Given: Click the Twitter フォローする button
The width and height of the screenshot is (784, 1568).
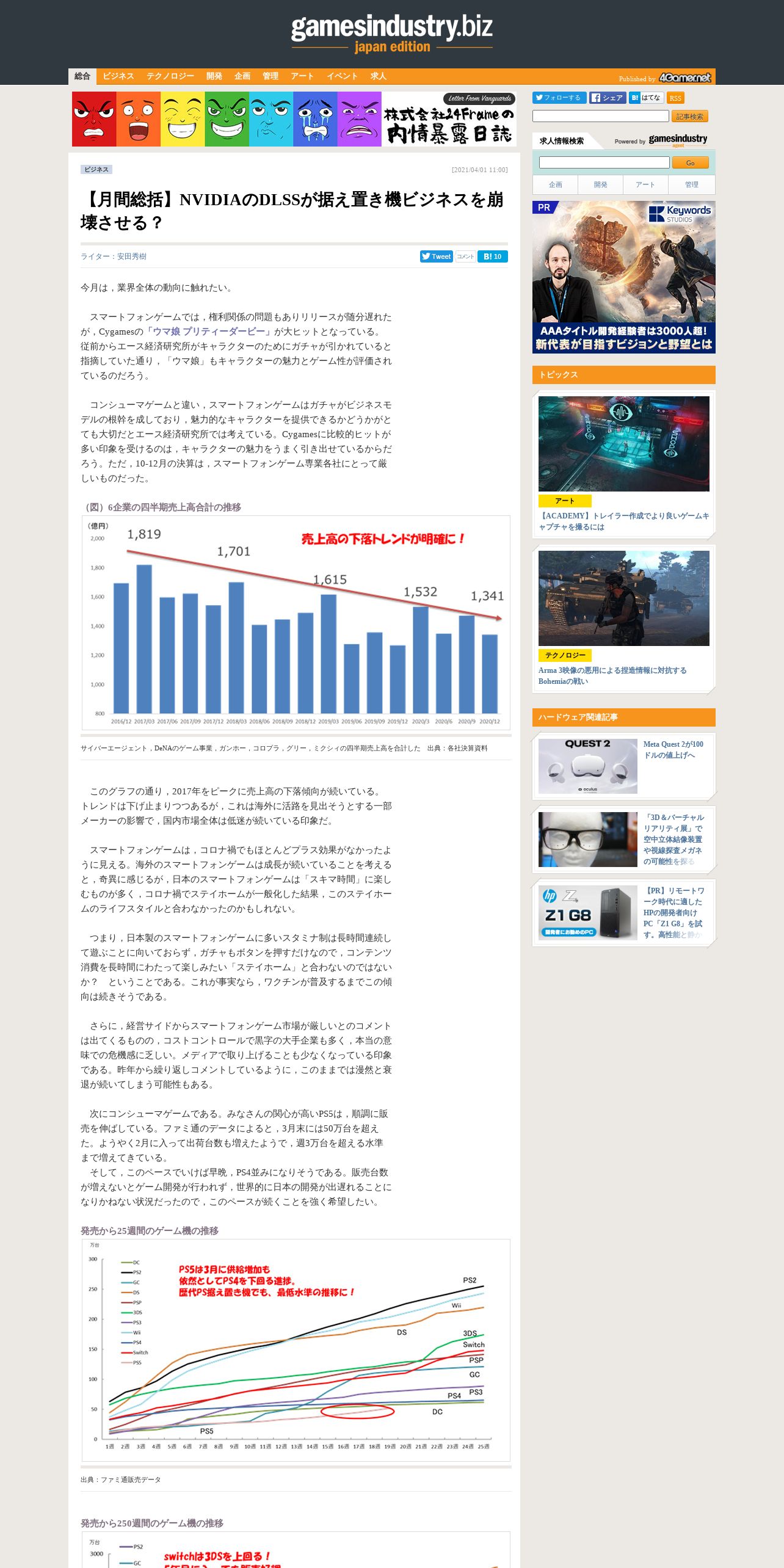Looking at the screenshot, I should click(559, 98).
